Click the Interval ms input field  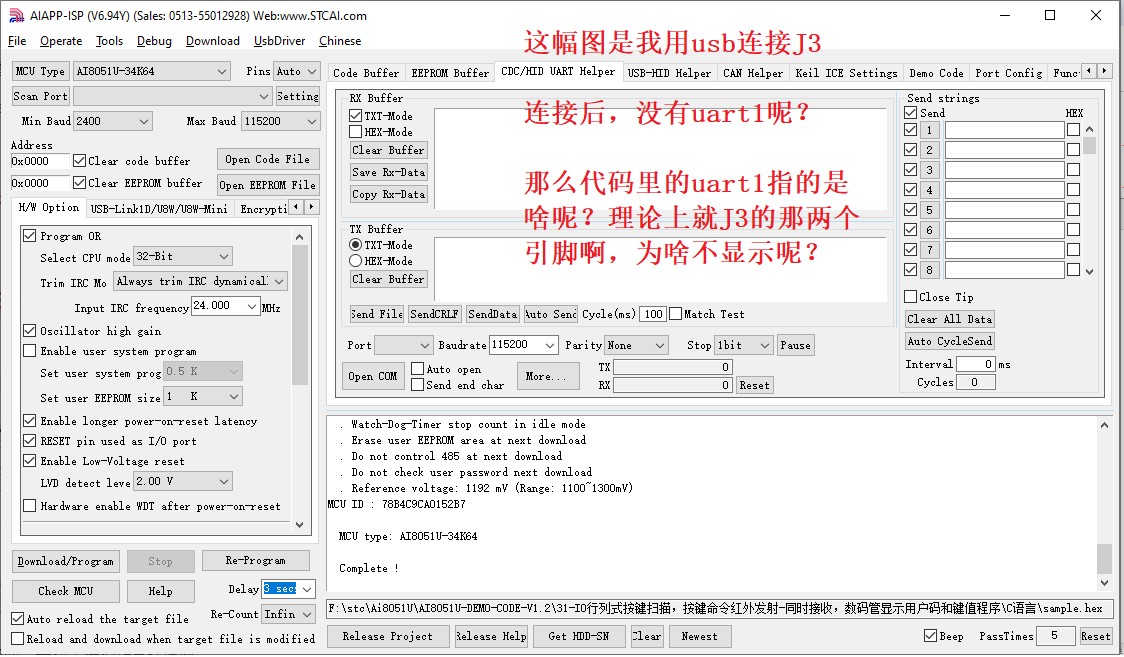pyautogui.click(x=976, y=364)
